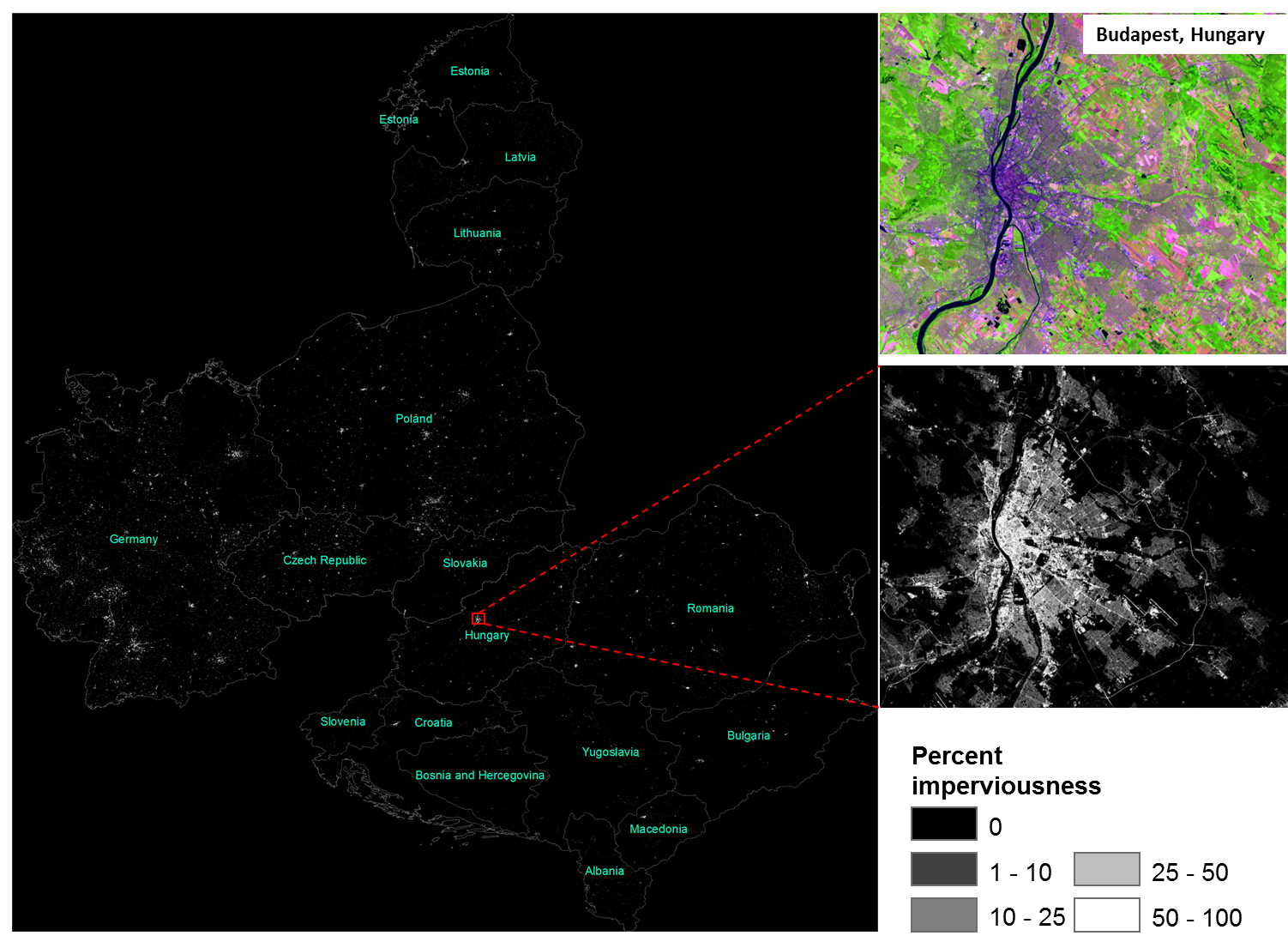
Task: Select the Albania country label
Action: point(604,871)
